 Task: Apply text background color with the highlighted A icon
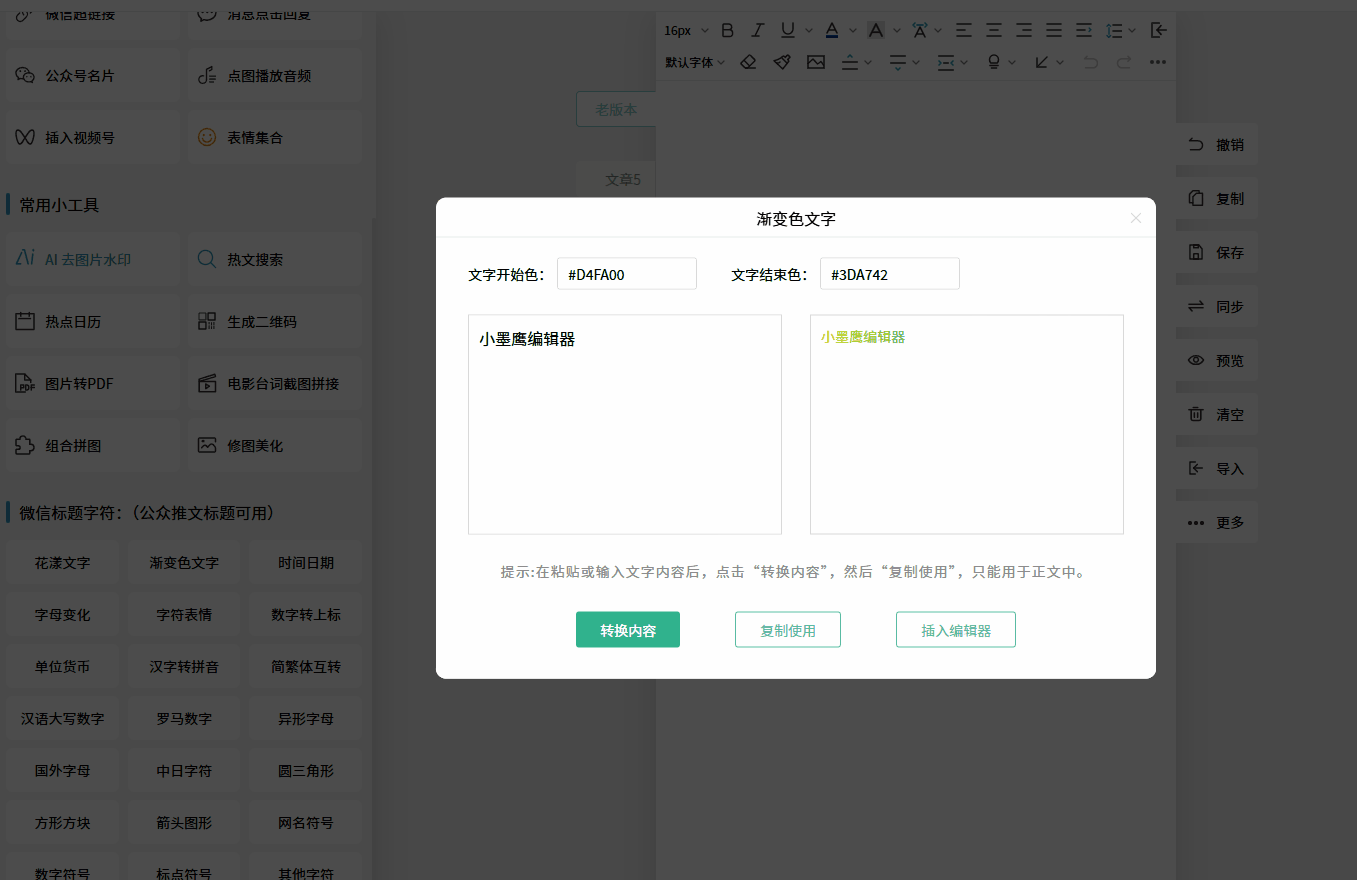pyautogui.click(x=875, y=30)
